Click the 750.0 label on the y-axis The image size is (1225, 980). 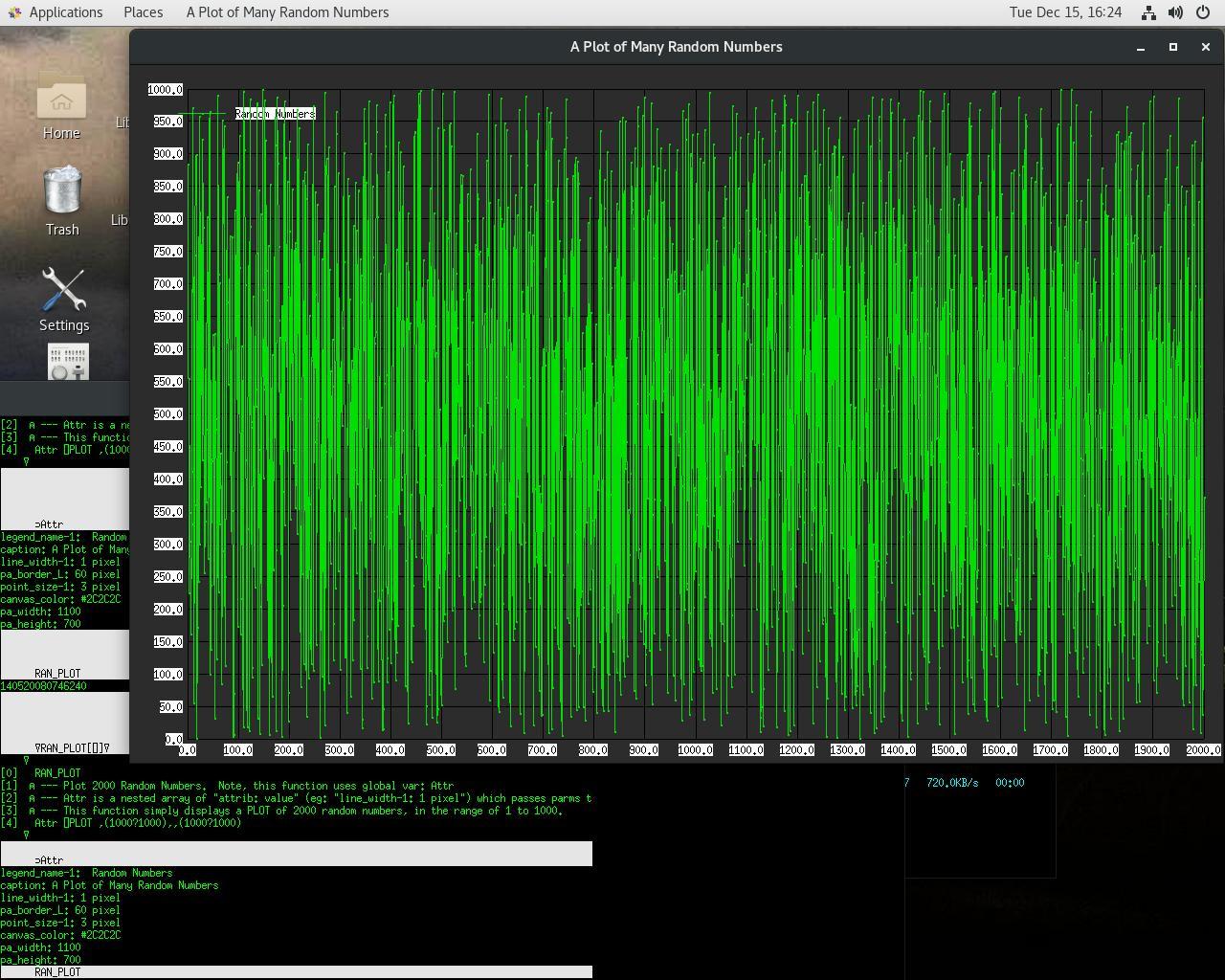point(167,252)
